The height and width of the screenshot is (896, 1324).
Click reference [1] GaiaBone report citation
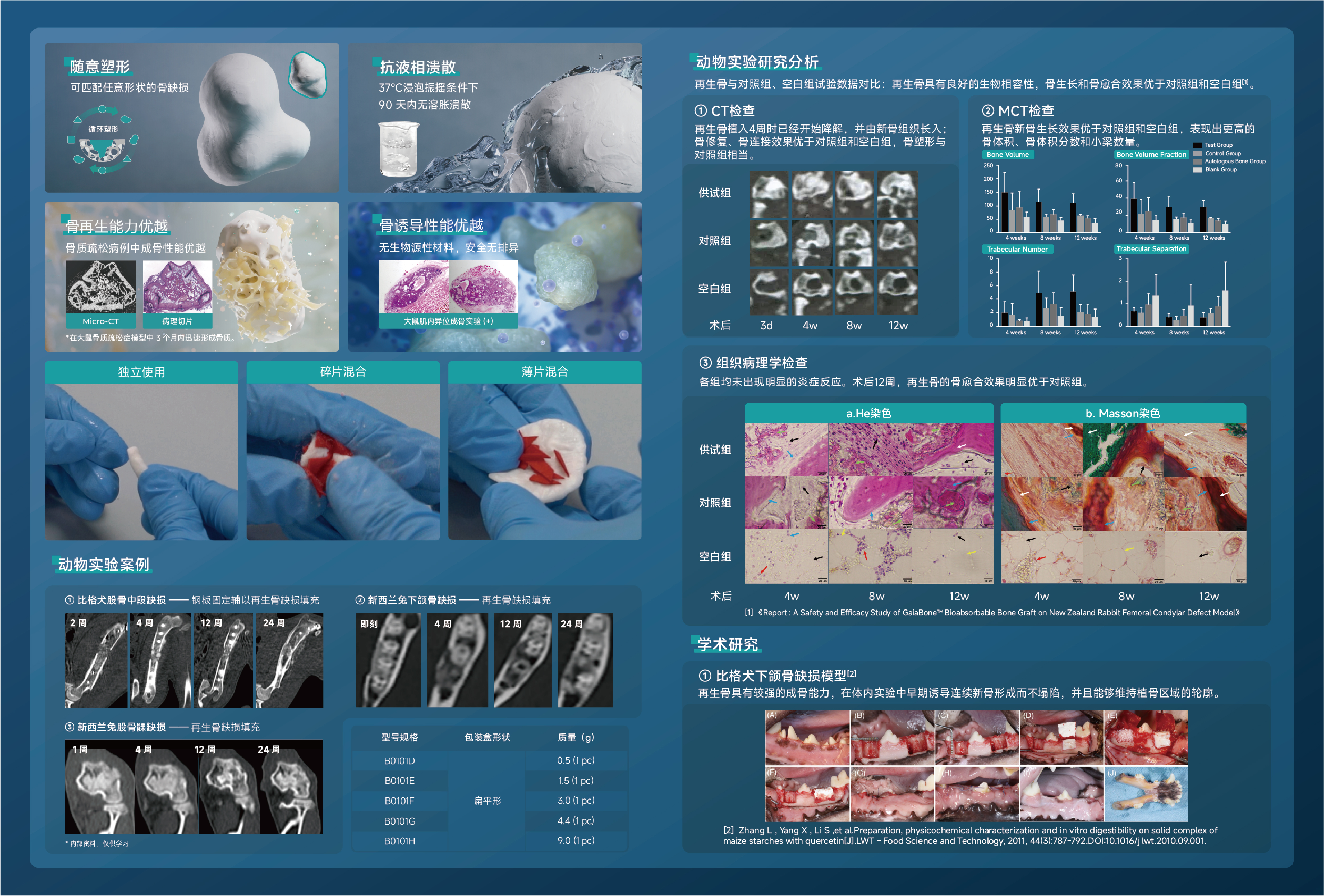click(992, 612)
